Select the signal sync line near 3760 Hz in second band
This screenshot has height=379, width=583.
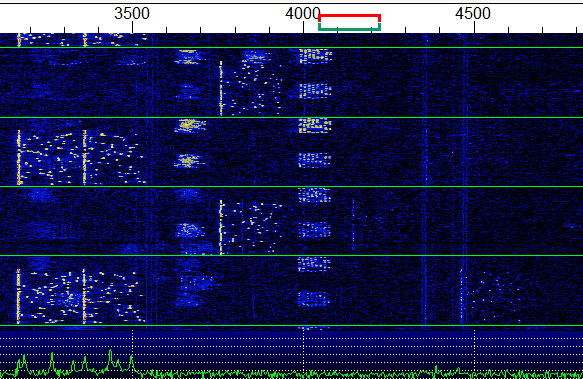[221, 88]
